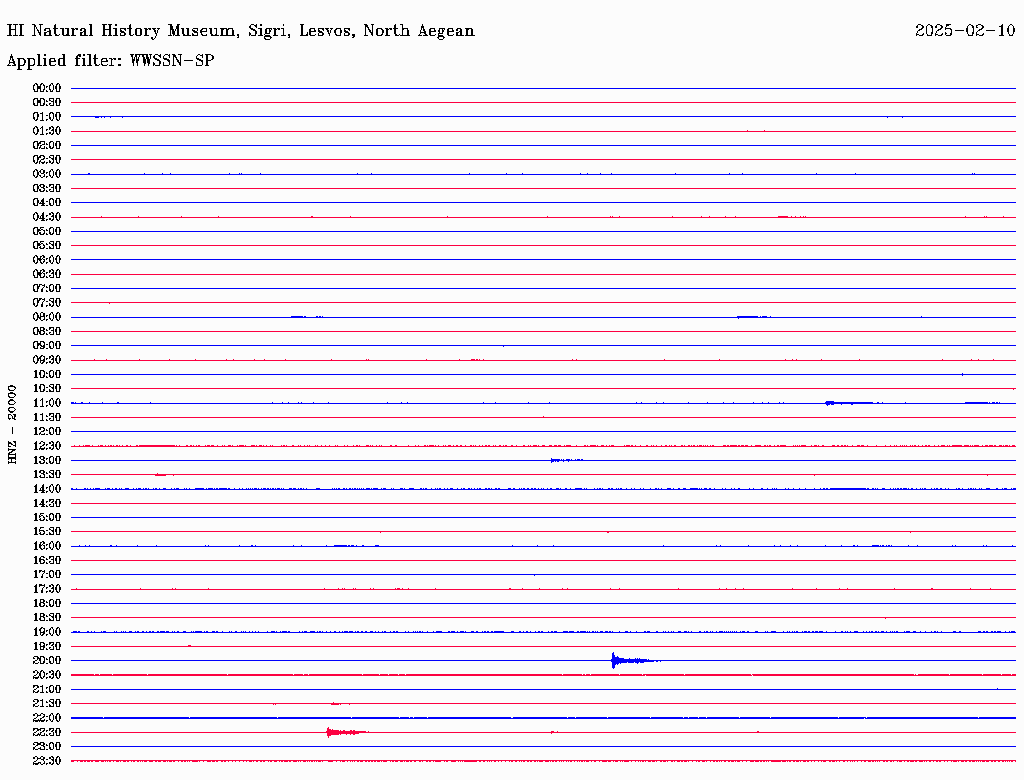This screenshot has width=1024, height=780.
Task: Click the '01:30' time label
Action: tap(47, 131)
